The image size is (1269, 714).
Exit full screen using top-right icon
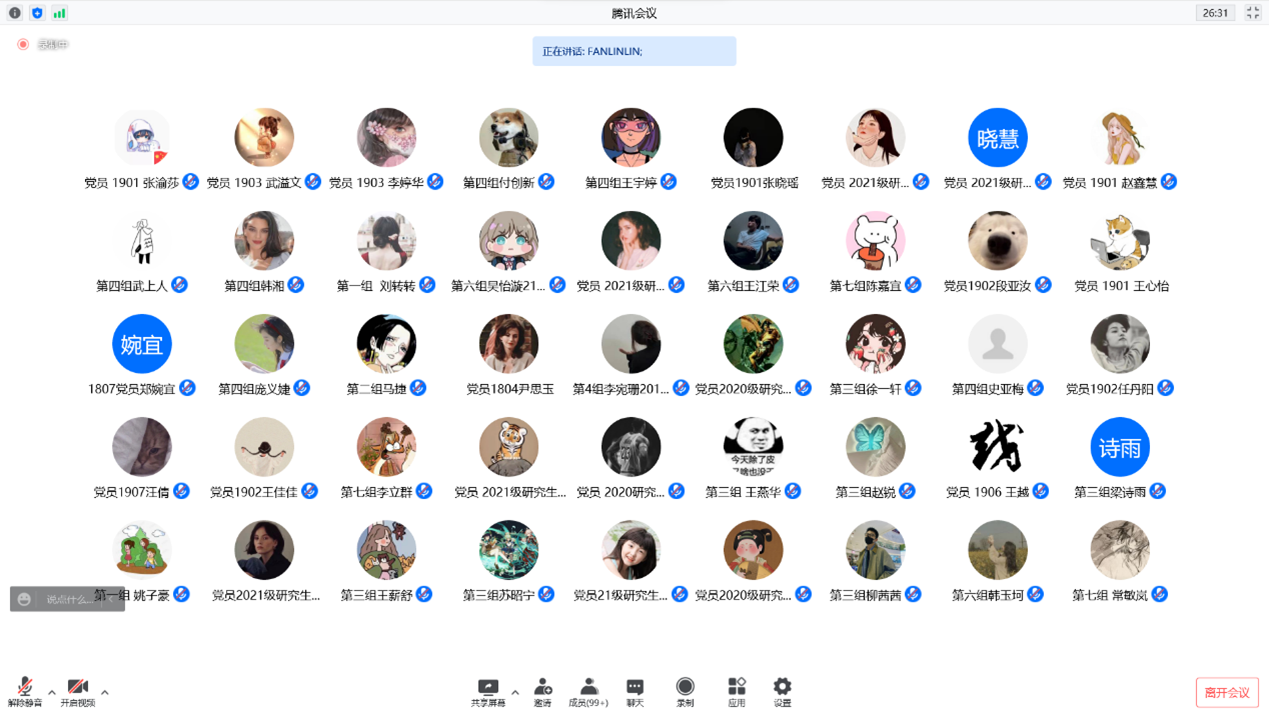point(1253,13)
